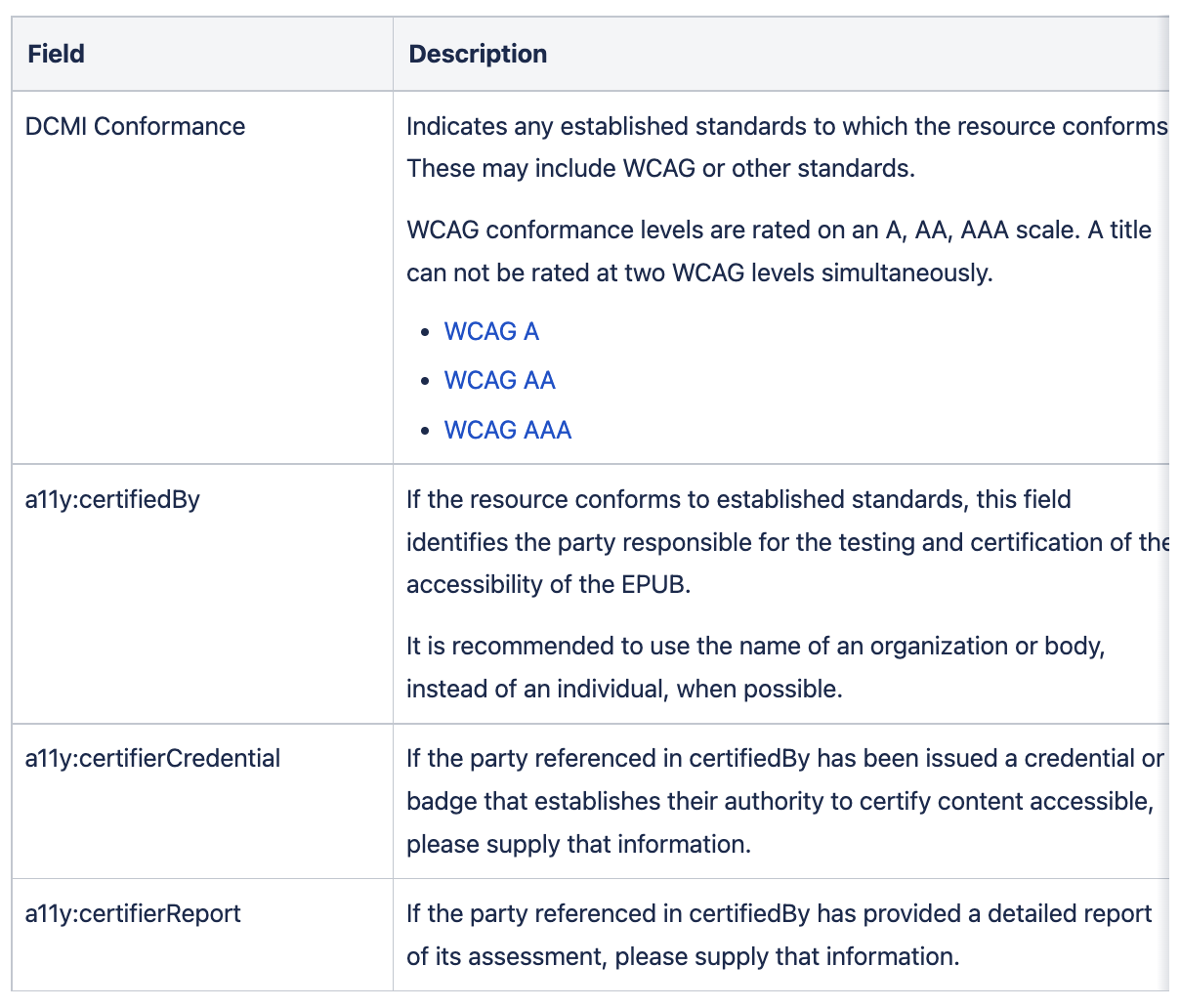The width and height of the screenshot is (1180, 1008).
Task: Click the 'can not be rated at two WCAG levels' line
Action: 699,273
